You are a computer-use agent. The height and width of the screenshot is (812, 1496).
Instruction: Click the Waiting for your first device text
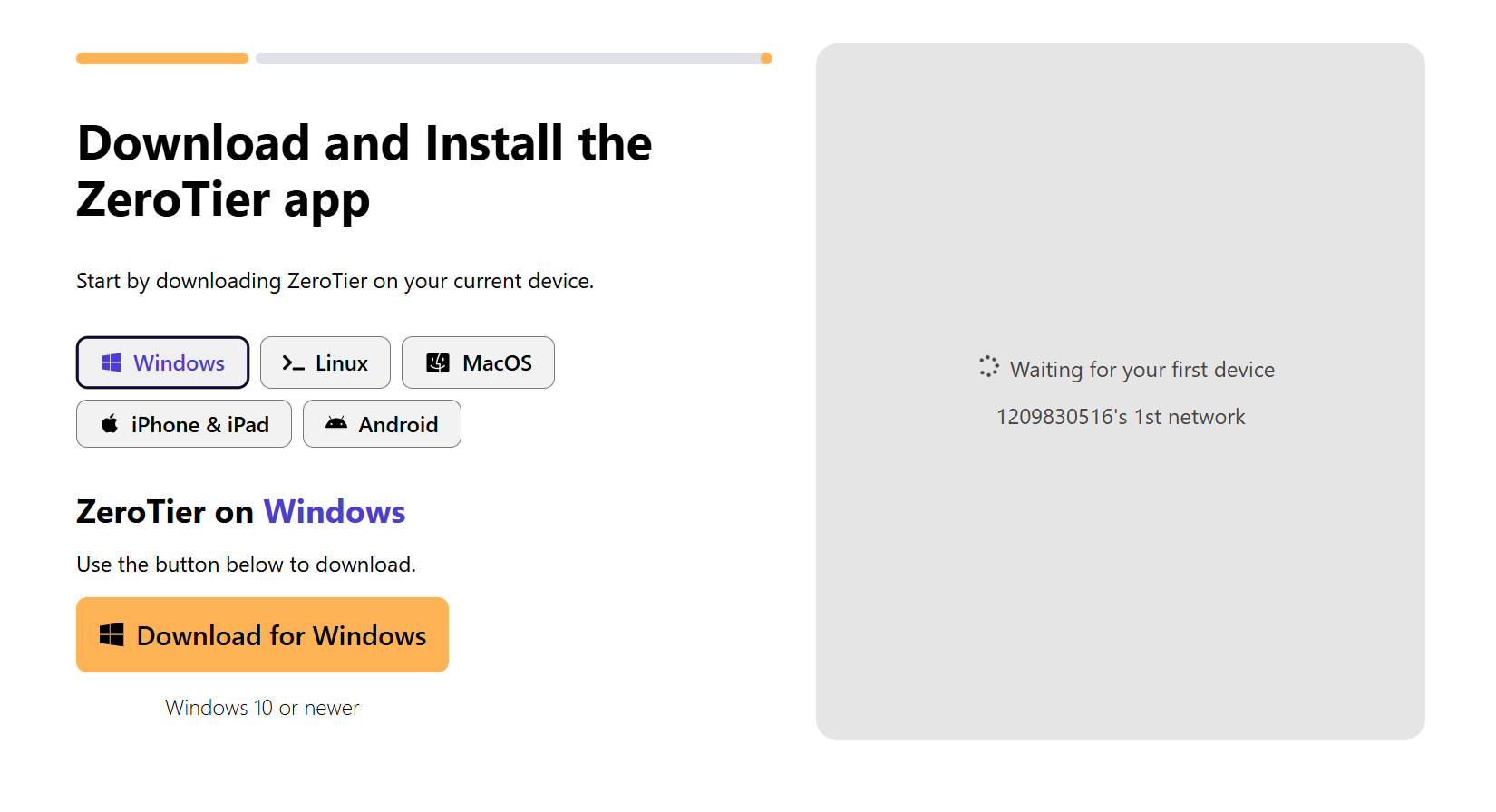(x=1142, y=370)
